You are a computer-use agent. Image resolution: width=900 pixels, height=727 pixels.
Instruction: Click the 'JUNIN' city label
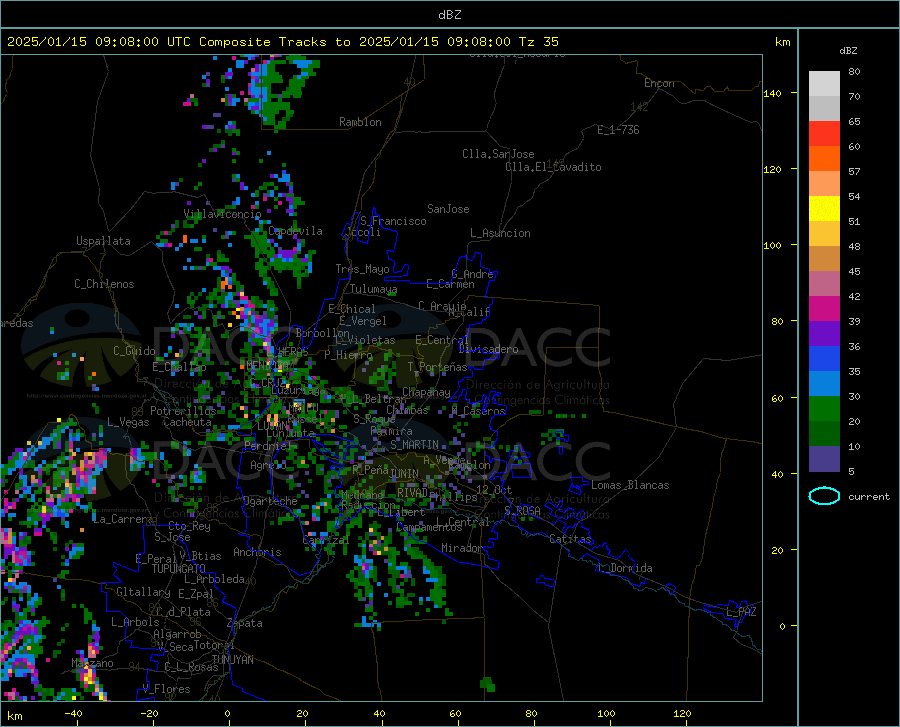[404, 473]
